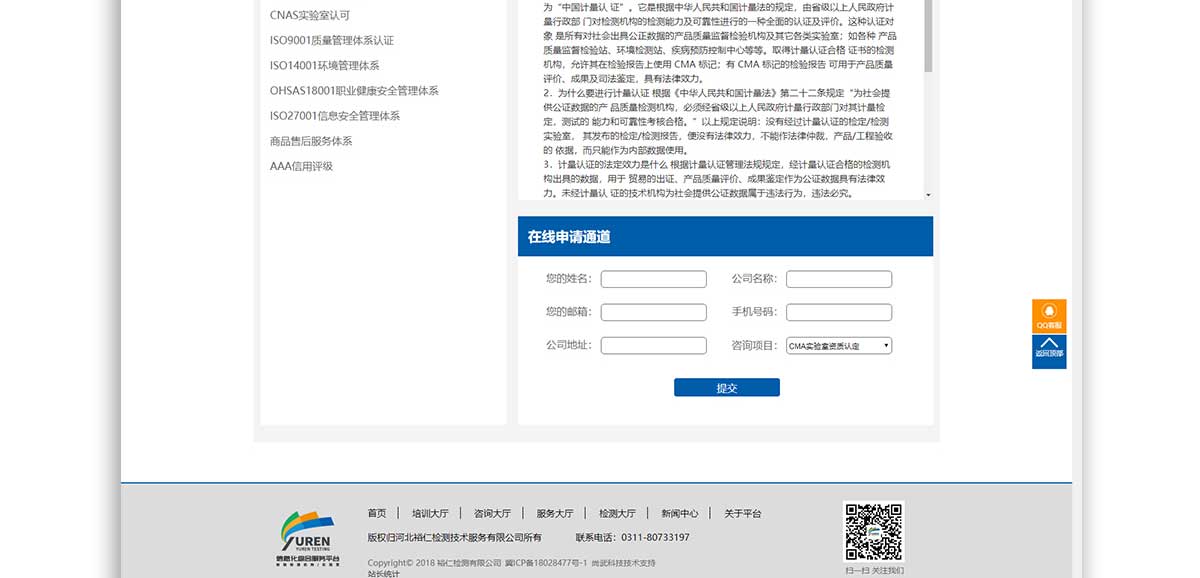Screen dimensions: 1200x578
Task: Click the 关于平台 footer link
Action: click(x=742, y=513)
